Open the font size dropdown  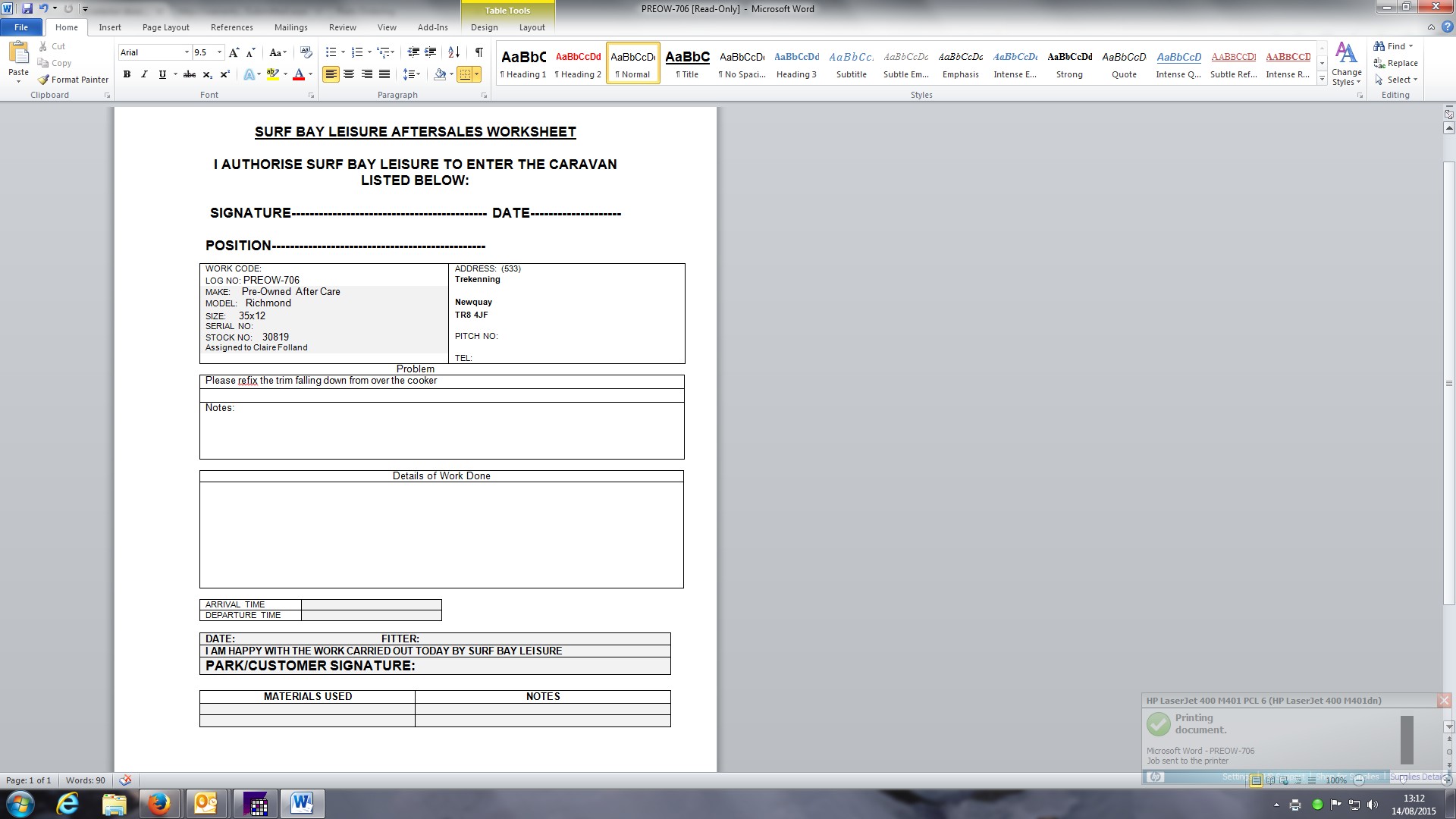click(x=219, y=52)
